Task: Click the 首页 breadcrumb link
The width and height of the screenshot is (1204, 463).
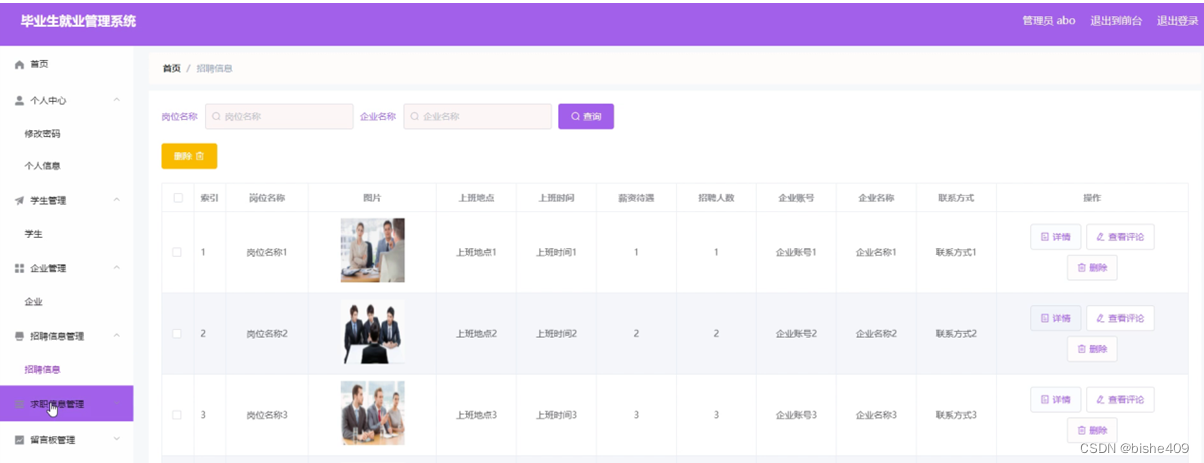Action: click(172, 68)
